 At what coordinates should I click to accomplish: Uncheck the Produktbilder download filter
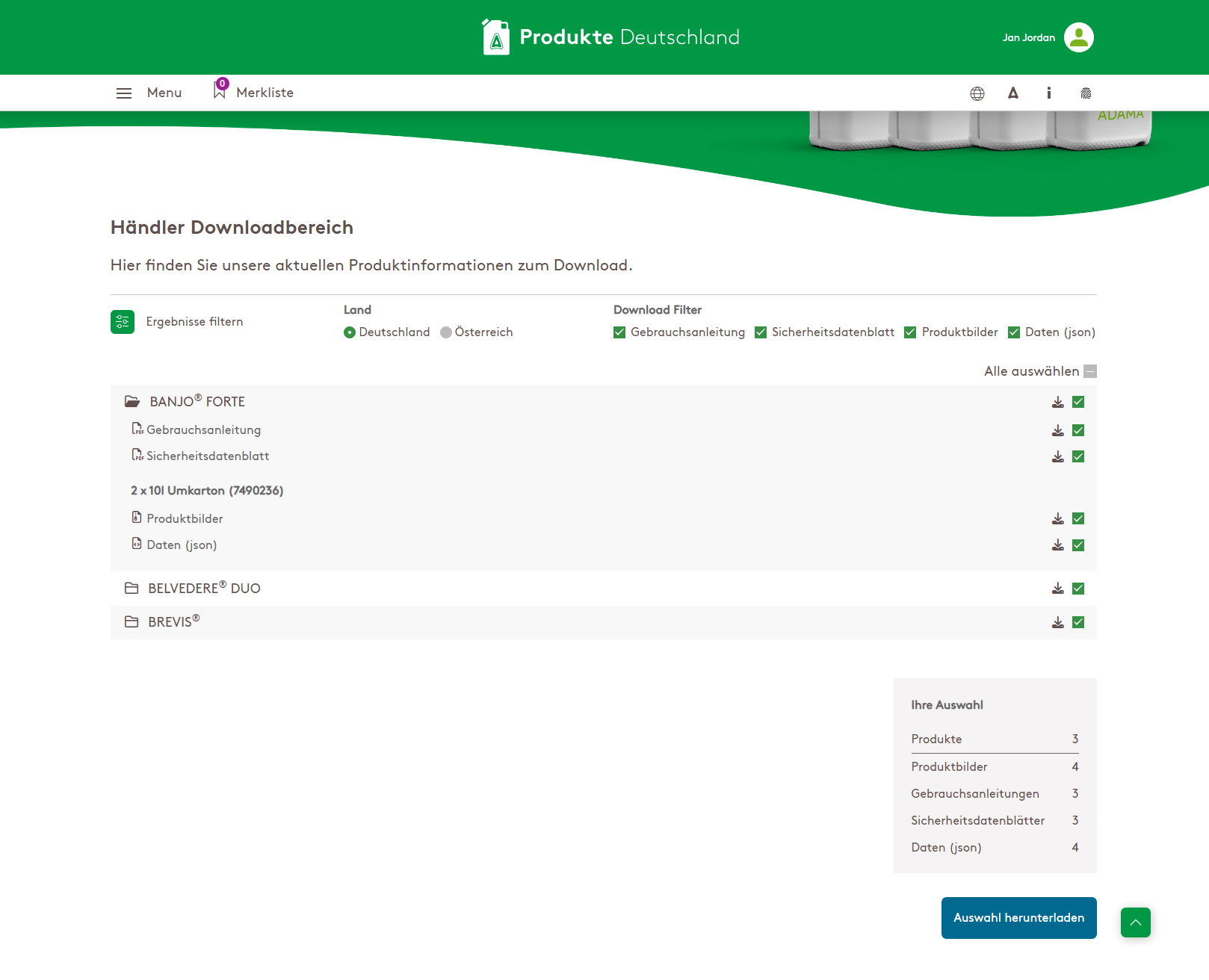(910, 332)
